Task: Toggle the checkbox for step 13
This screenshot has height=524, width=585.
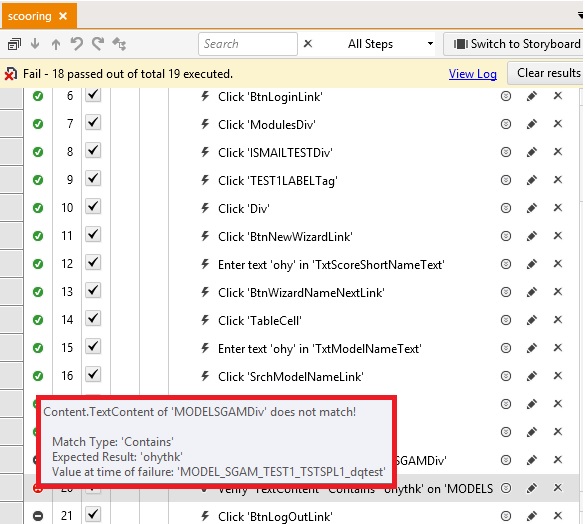Action: (93, 291)
